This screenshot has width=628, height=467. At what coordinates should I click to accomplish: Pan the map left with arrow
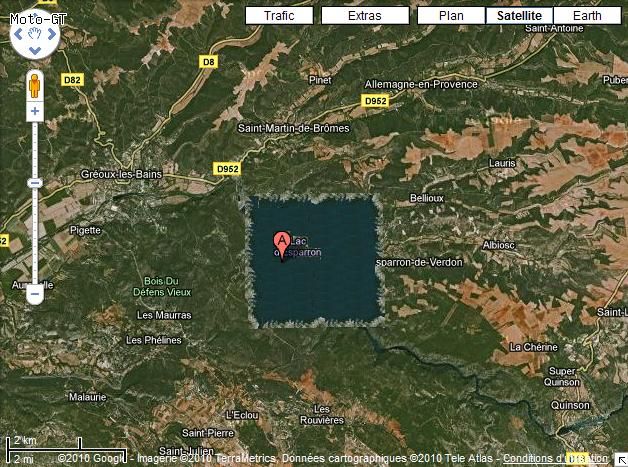point(18,34)
